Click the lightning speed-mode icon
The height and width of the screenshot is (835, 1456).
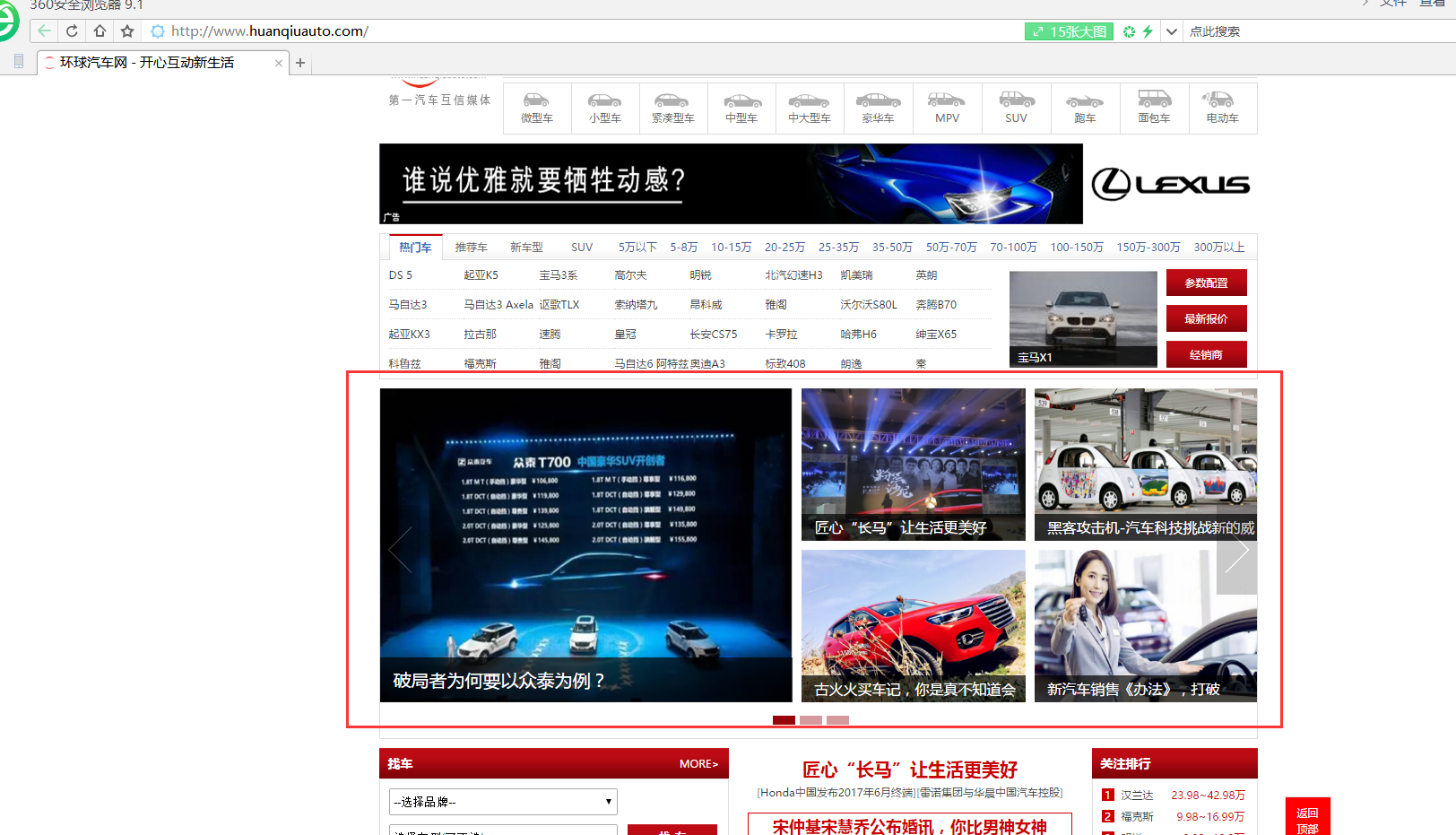[1148, 31]
